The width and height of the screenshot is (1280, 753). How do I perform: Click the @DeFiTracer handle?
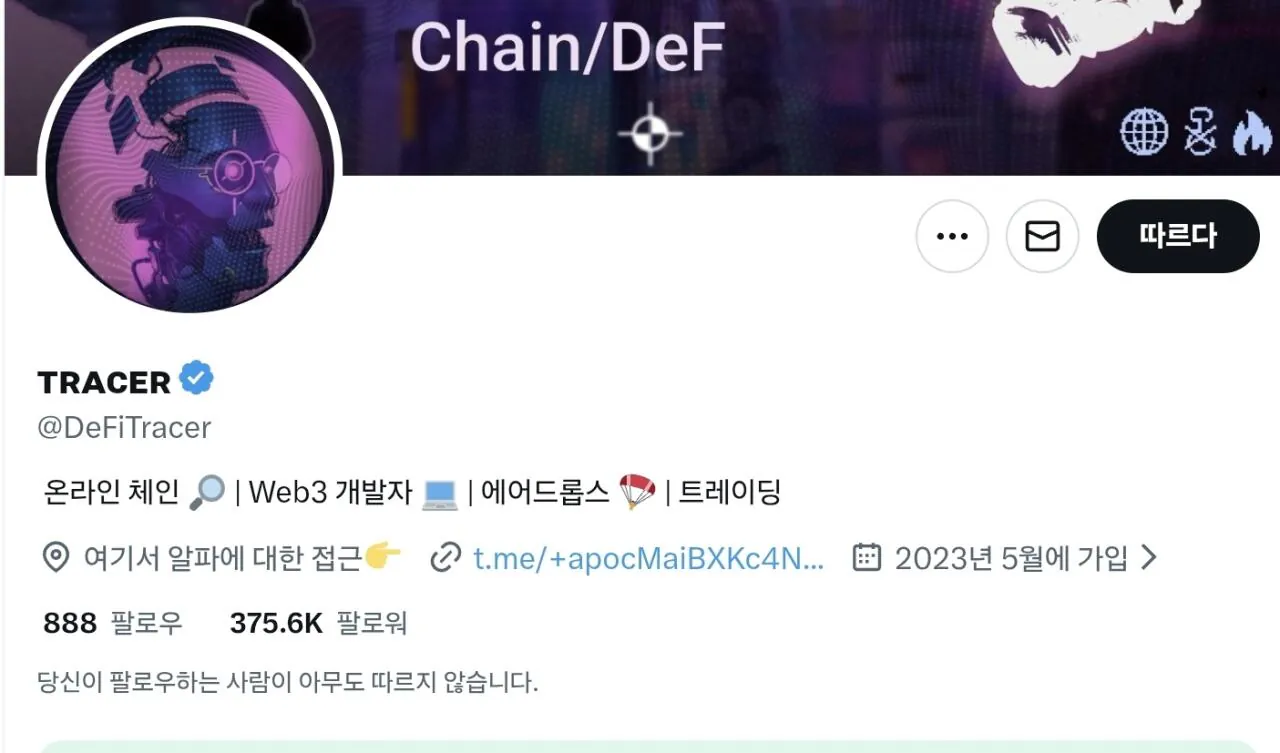pyautogui.click(x=124, y=428)
